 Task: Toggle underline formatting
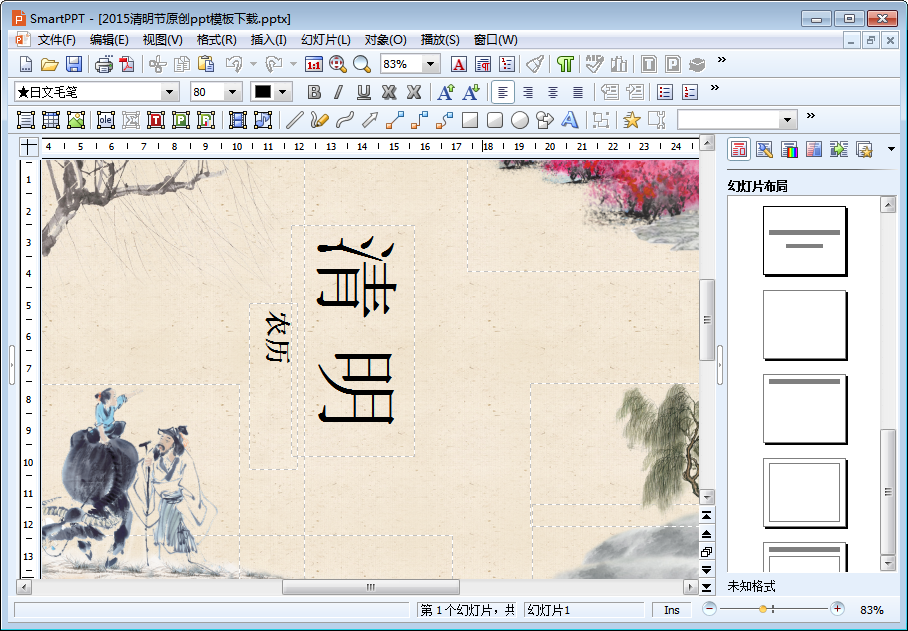click(364, 92)
